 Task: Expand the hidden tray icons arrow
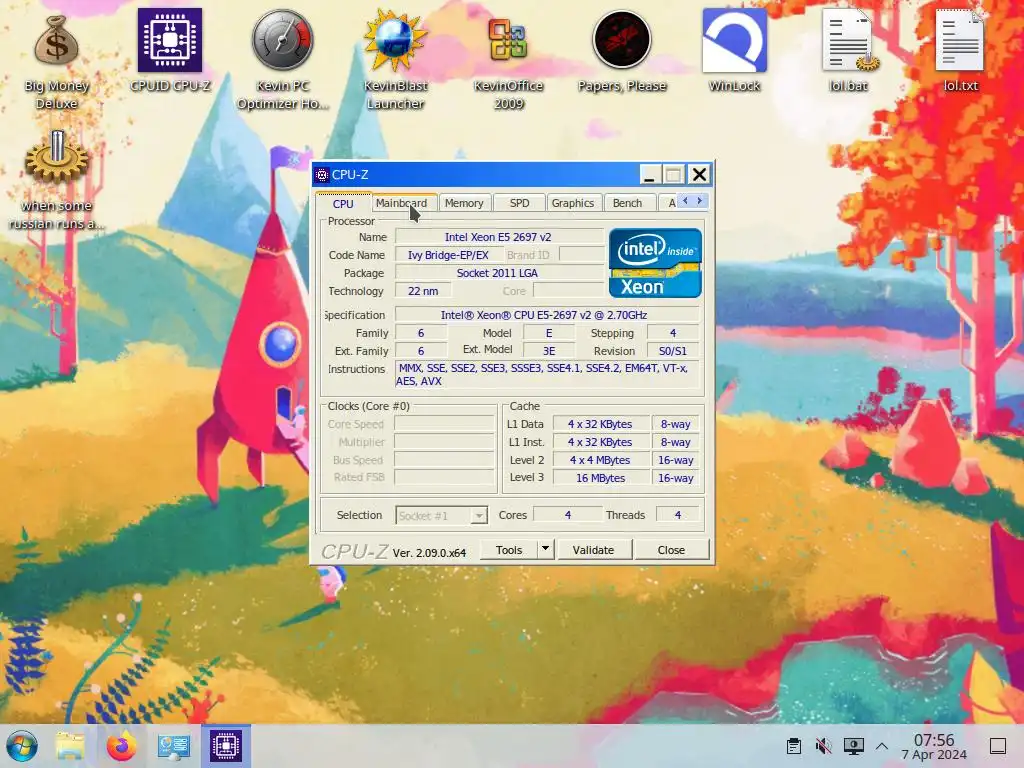pyautogui.click(x=882, y=746)
